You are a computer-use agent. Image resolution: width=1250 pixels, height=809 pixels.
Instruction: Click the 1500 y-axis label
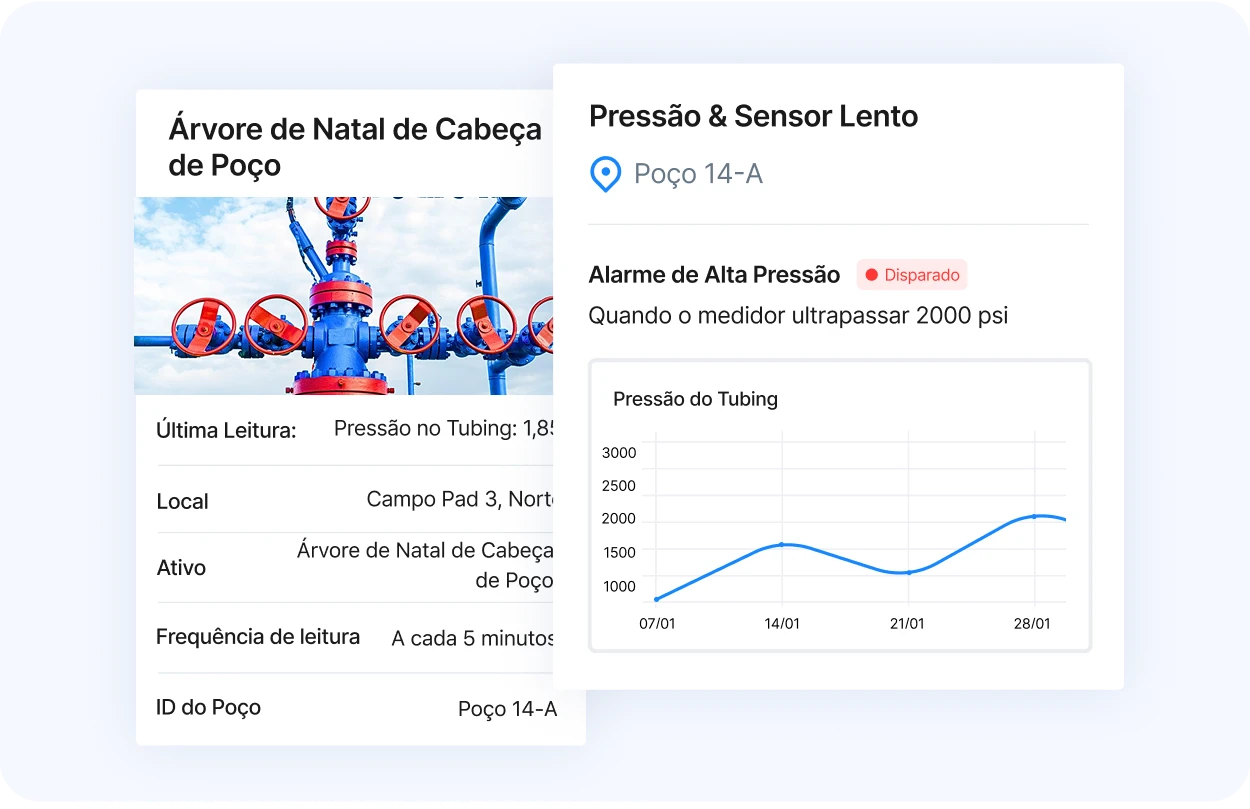[619, 552]
